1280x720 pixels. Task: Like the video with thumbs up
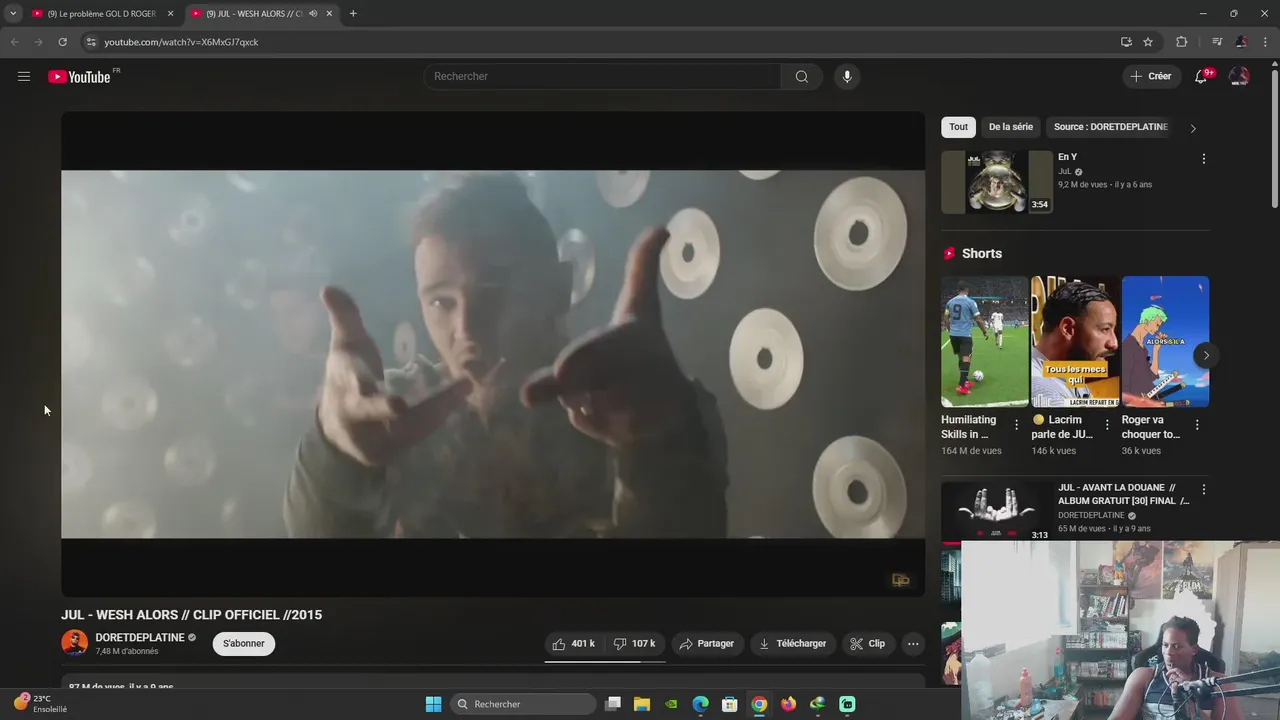pos(574,644)
